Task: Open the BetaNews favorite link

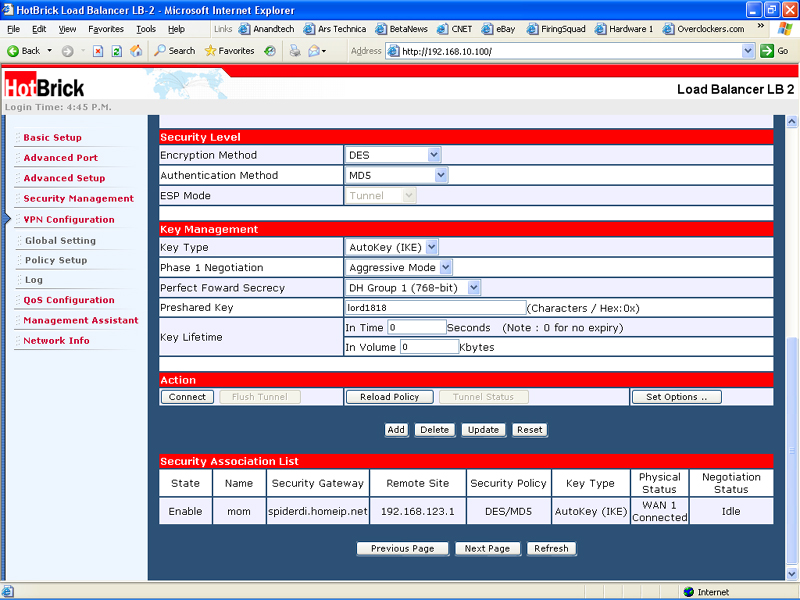Action: click(401, 29)
